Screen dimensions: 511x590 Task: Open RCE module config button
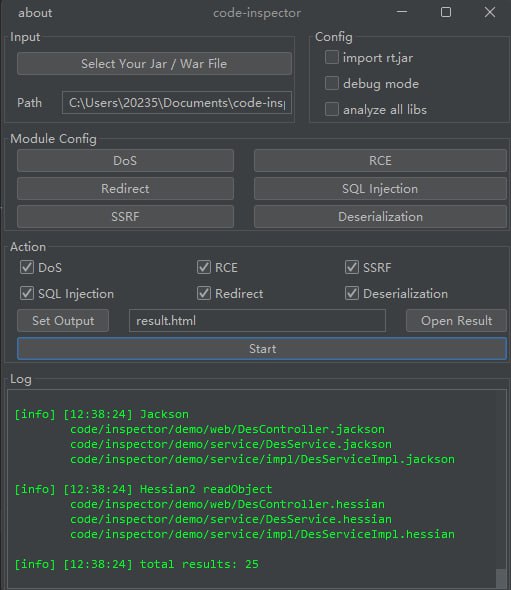point(380,161)
